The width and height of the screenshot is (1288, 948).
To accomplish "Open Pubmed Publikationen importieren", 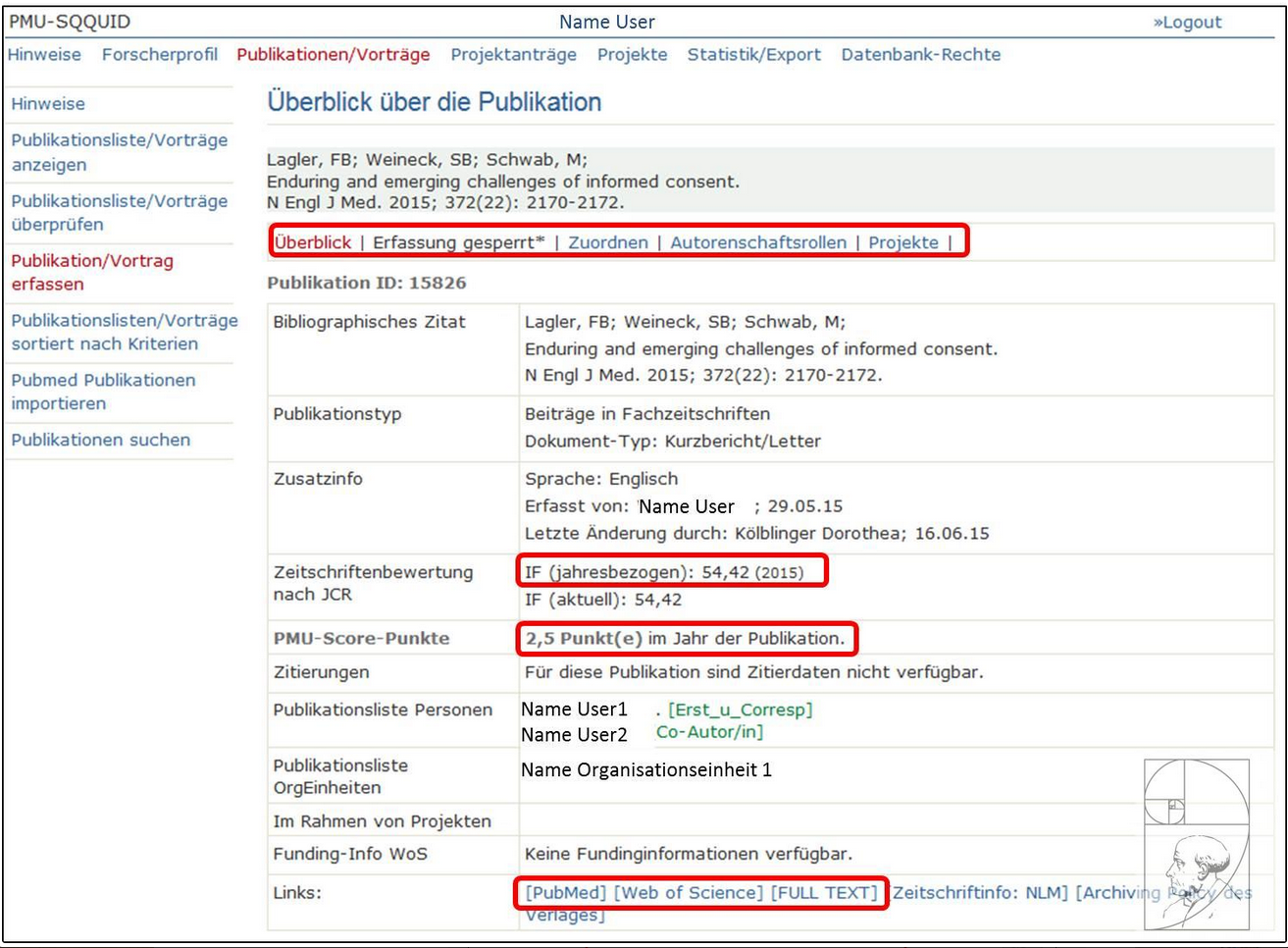I will pyautogui.click(x=103, y=392).
